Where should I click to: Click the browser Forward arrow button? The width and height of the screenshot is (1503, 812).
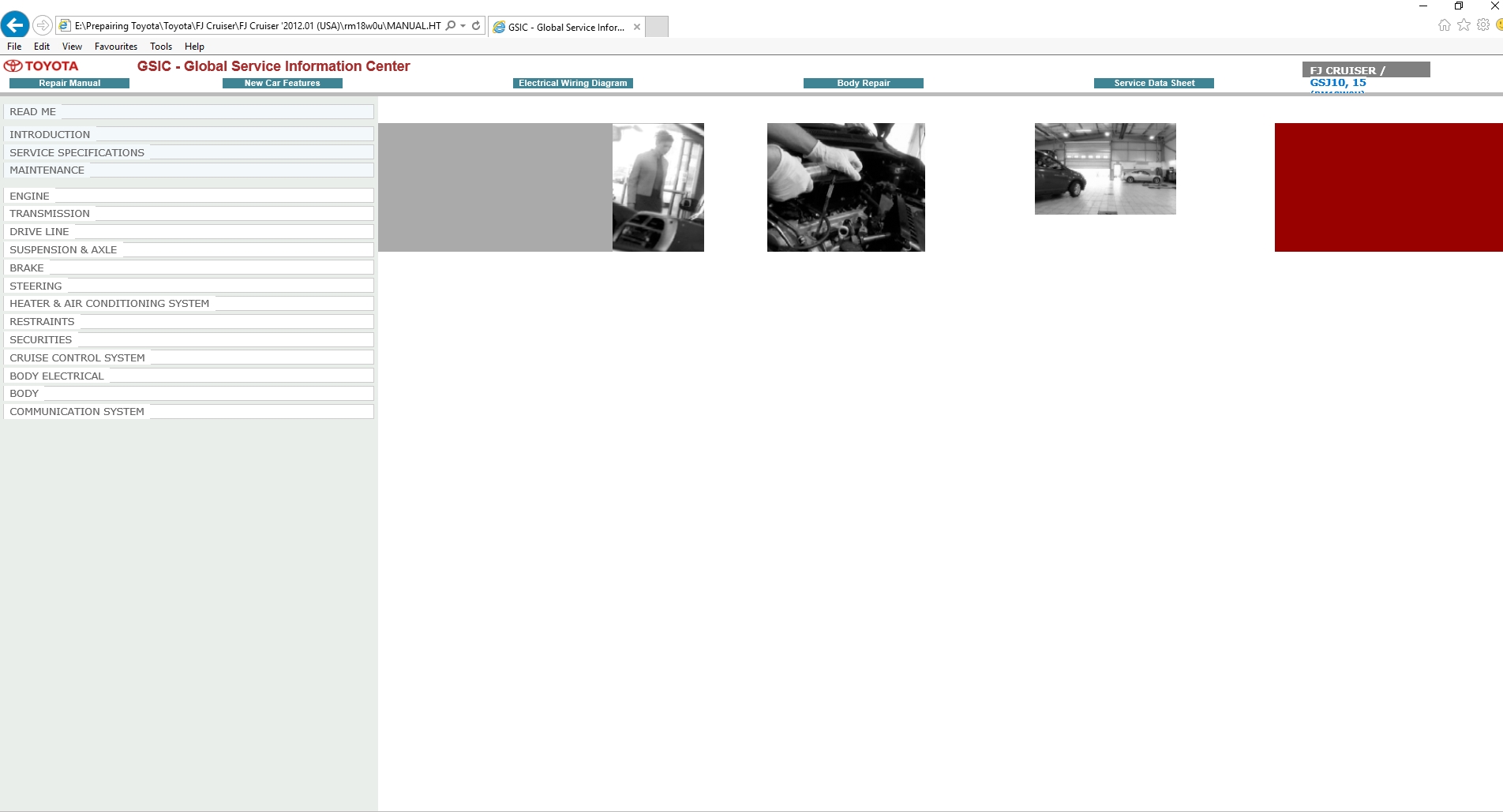43,25
